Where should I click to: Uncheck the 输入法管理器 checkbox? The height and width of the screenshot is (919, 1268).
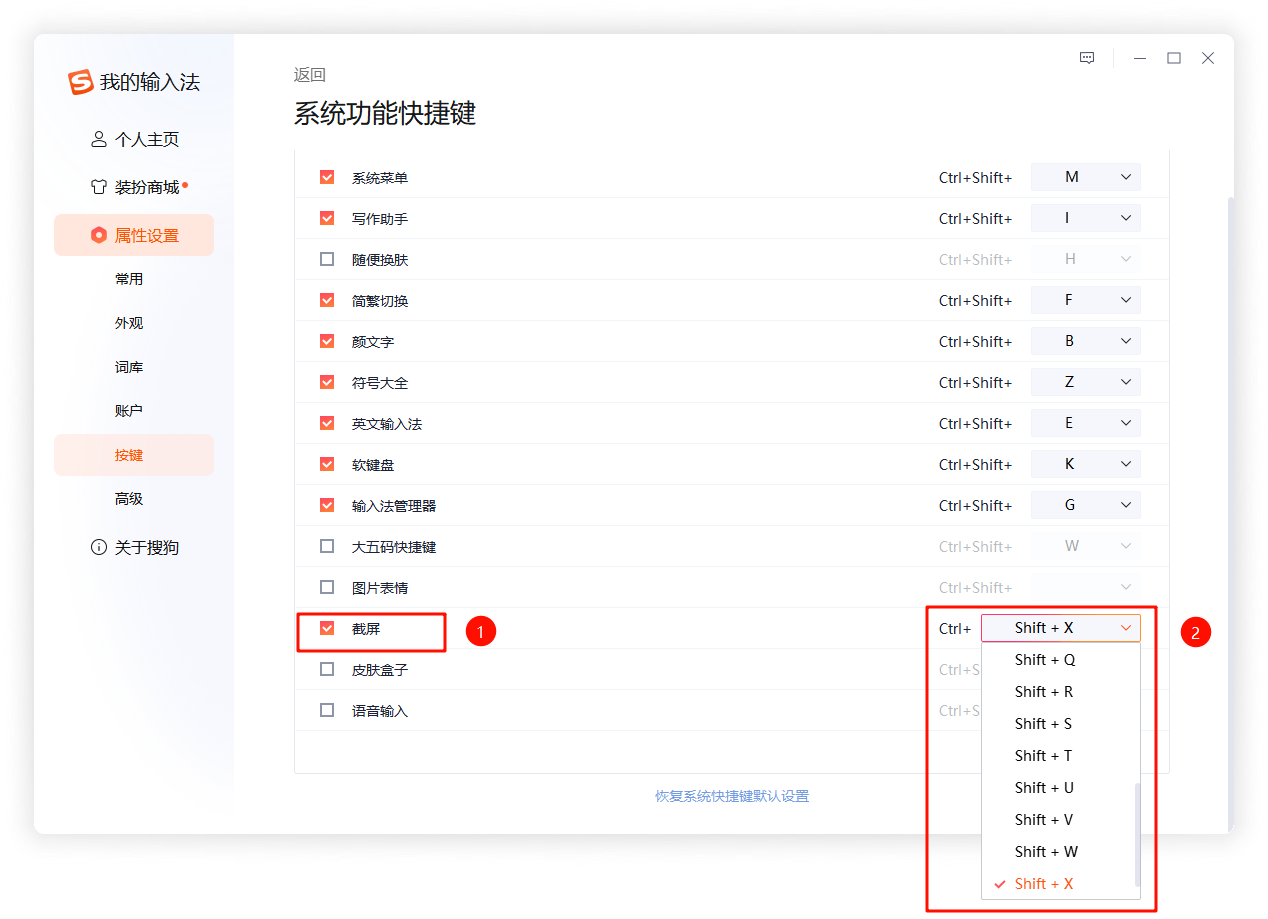[x=327, y=505]
